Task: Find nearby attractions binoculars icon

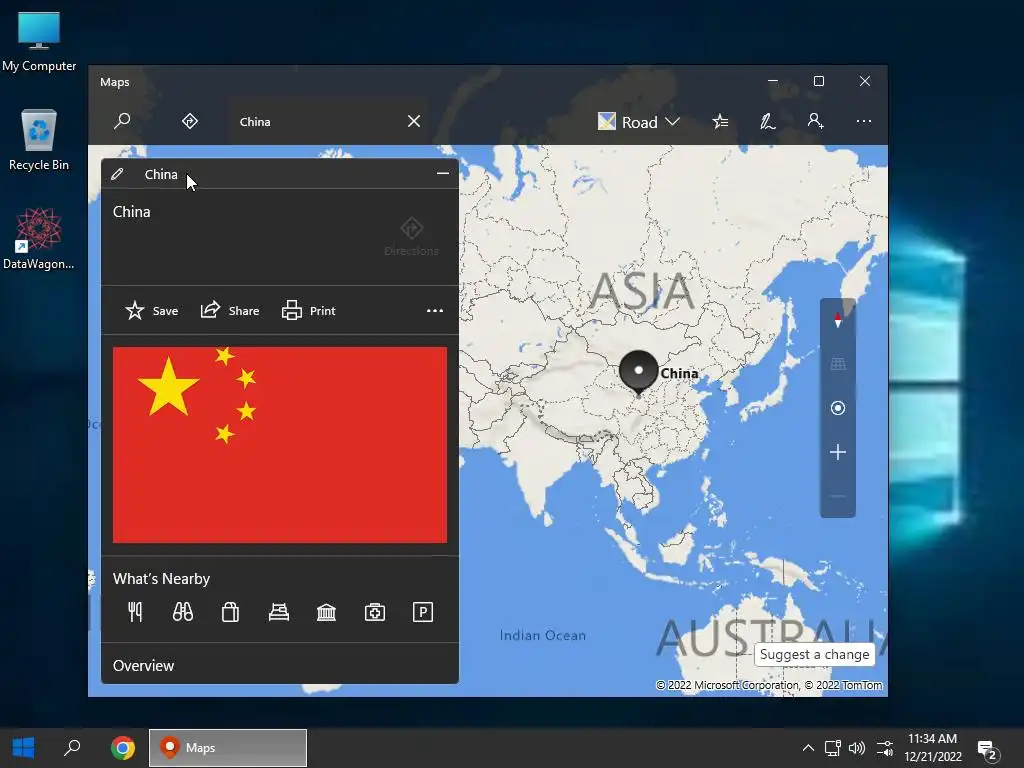Action: click(183, 613)
